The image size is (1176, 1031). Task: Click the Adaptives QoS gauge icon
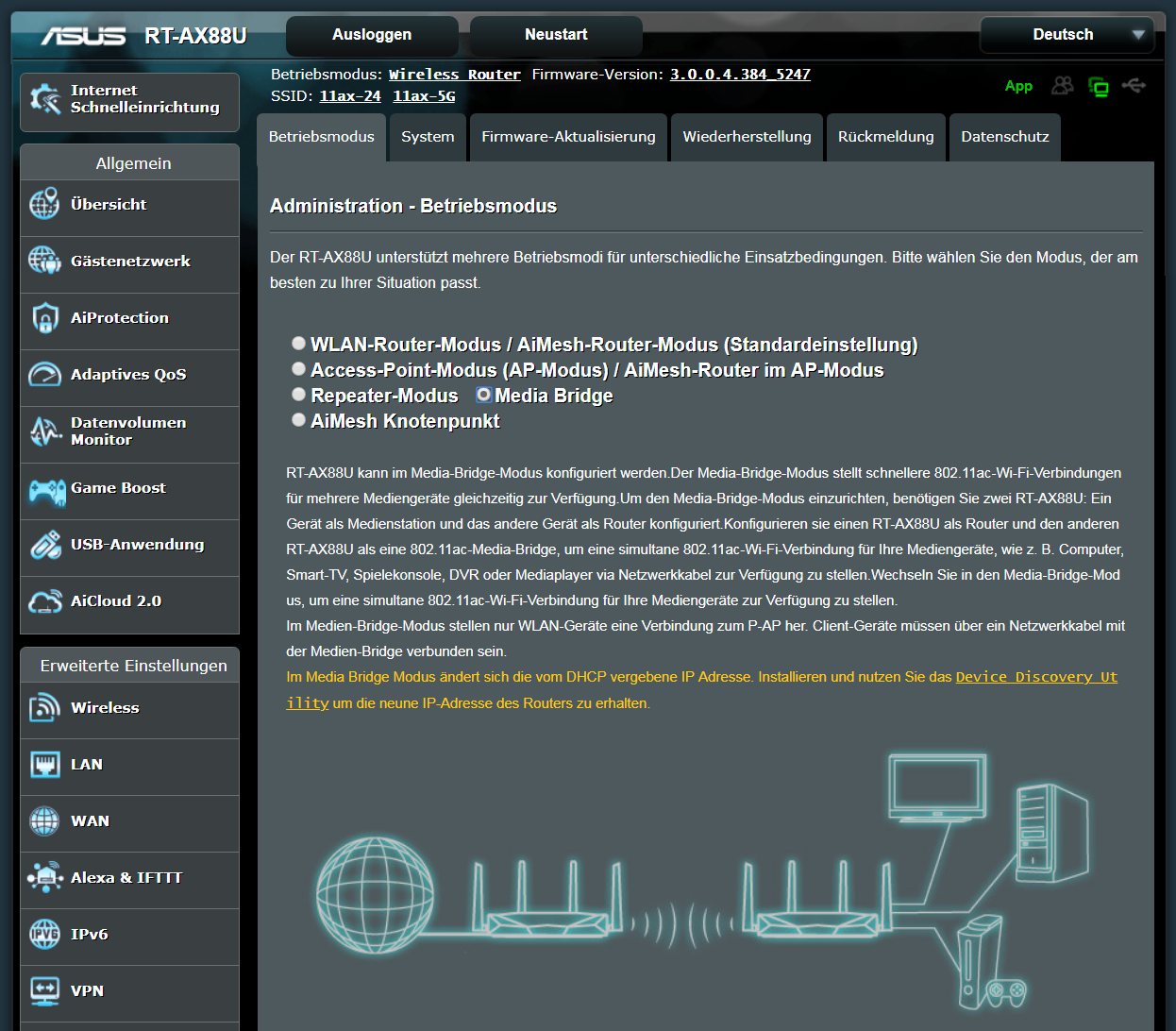click(x=44, y=375)
